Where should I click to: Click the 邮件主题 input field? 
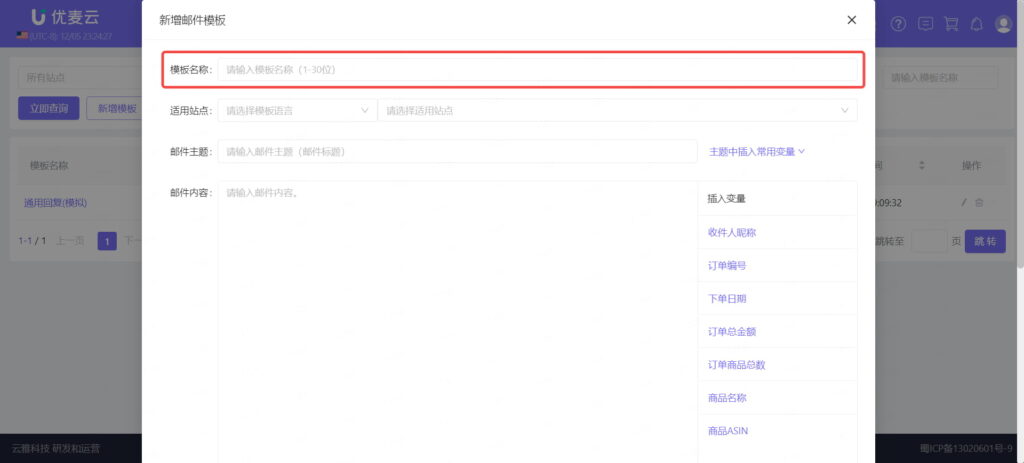click(457, 152)
